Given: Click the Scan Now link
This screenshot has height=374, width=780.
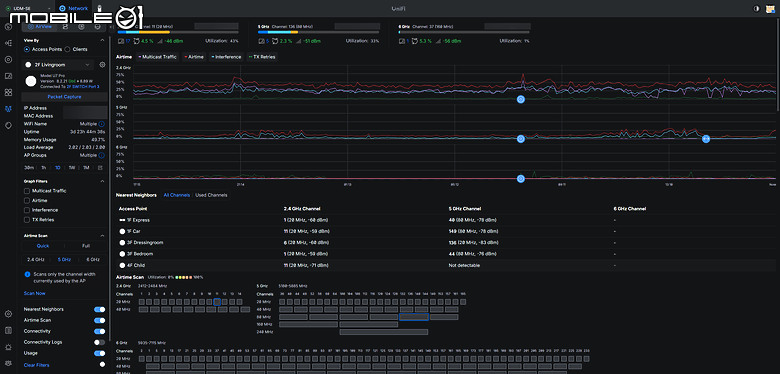Looking at the screenshot, I should pyautogui.click(x=34, y=293).
